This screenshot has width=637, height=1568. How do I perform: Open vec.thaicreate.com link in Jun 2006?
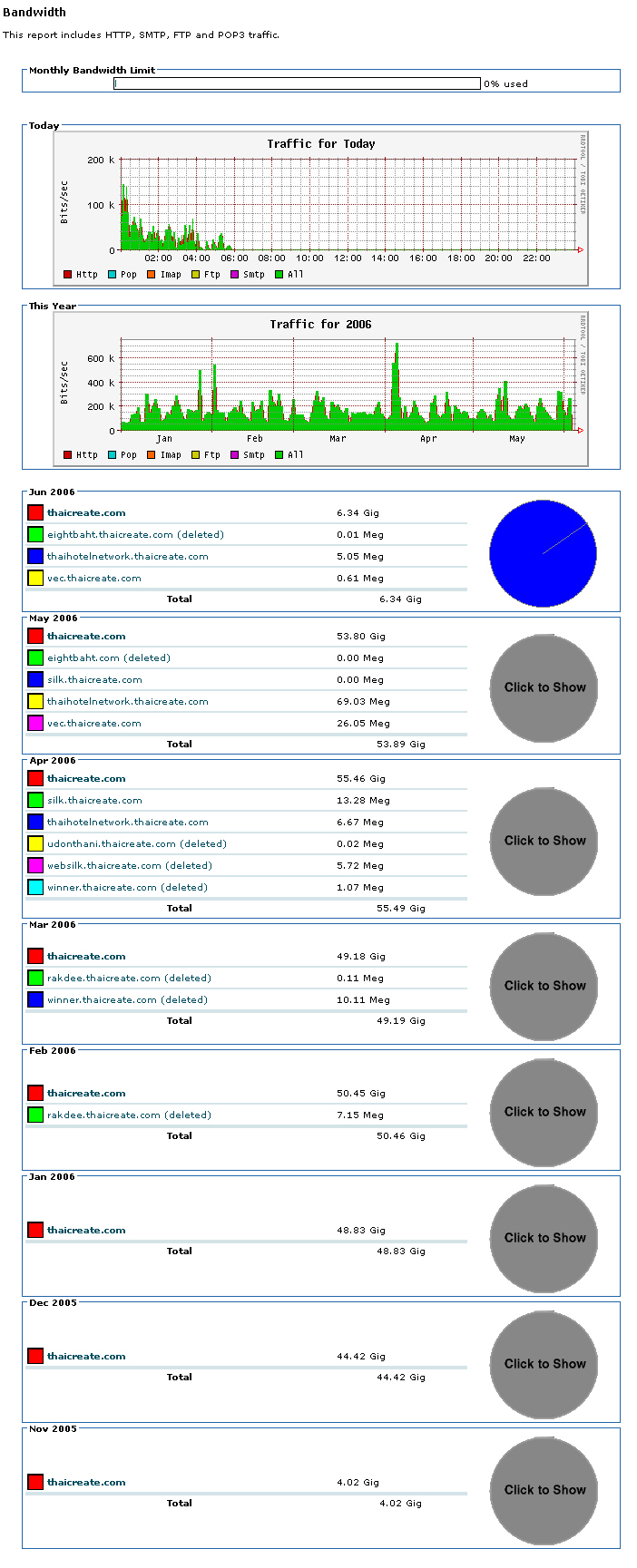94,579
